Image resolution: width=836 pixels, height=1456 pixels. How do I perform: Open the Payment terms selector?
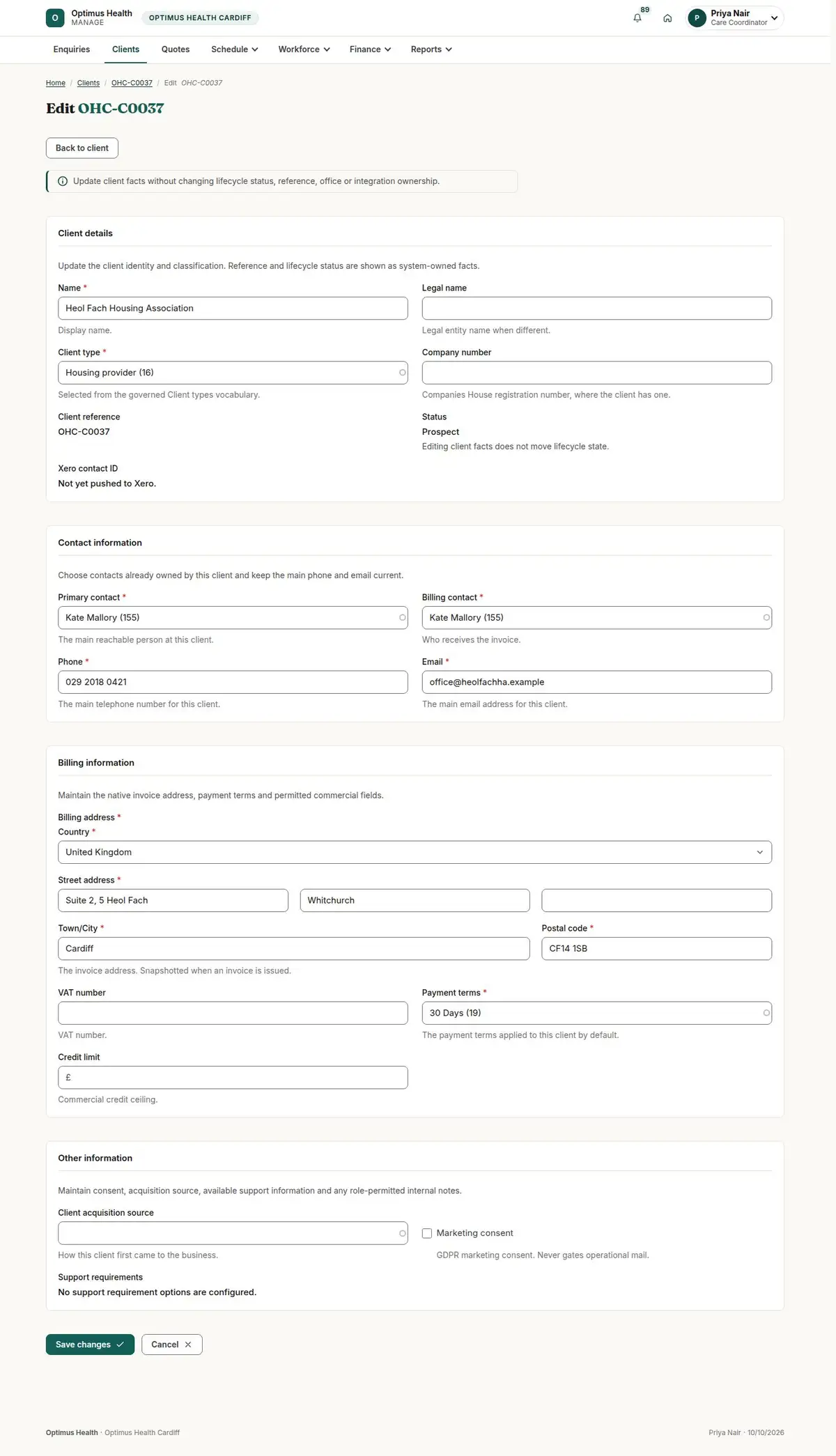[597, 1013]
